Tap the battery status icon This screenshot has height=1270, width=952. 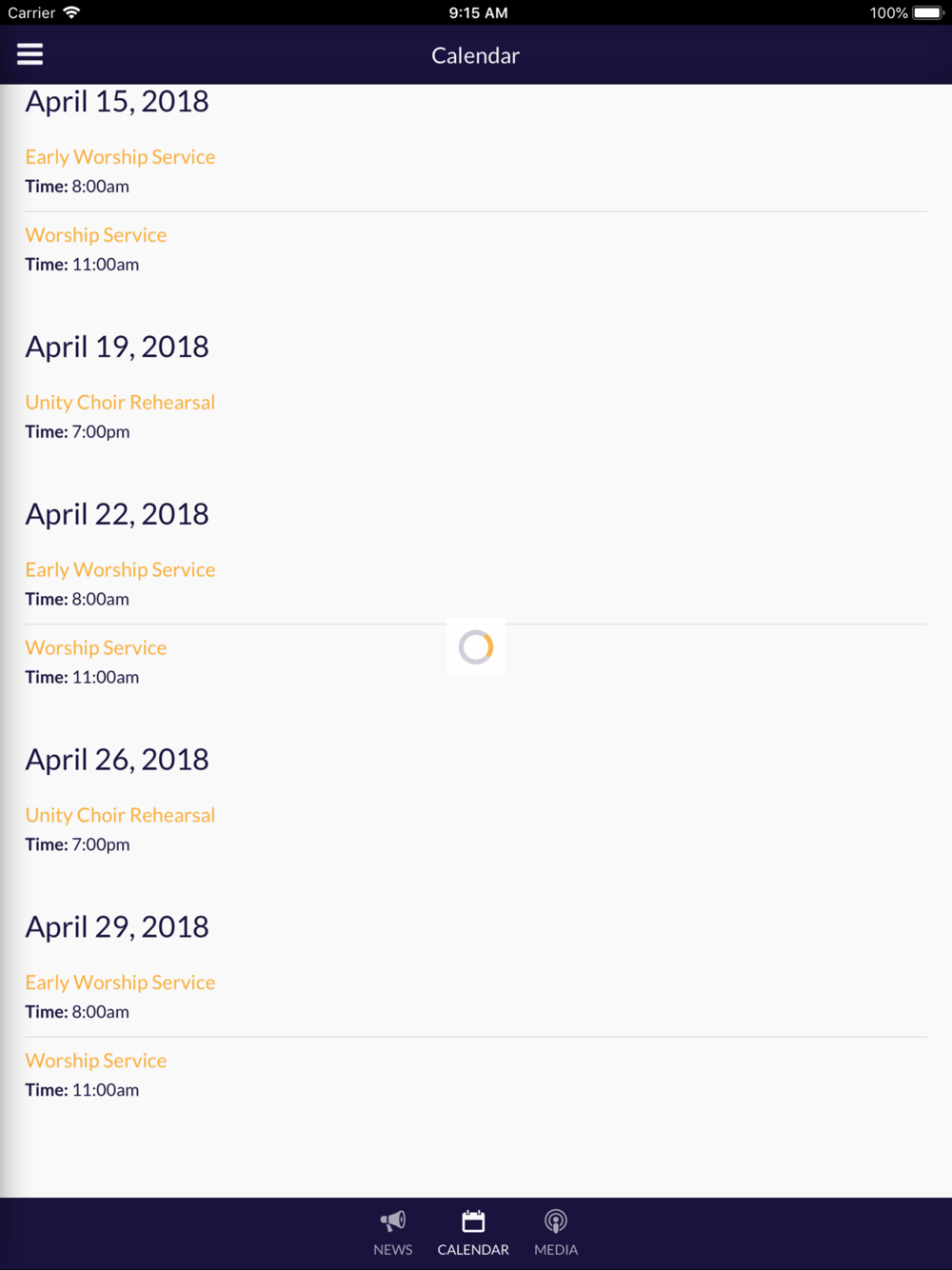927,12
